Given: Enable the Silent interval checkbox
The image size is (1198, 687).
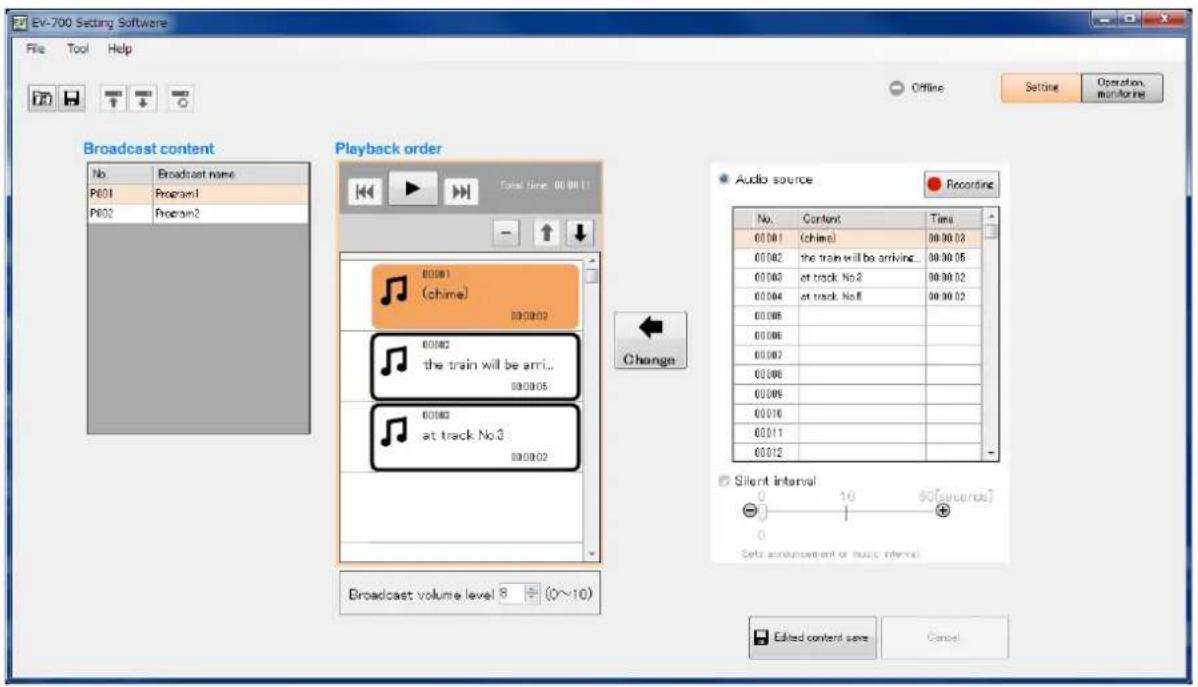Looking at the screenshot, I should (724, 481).
